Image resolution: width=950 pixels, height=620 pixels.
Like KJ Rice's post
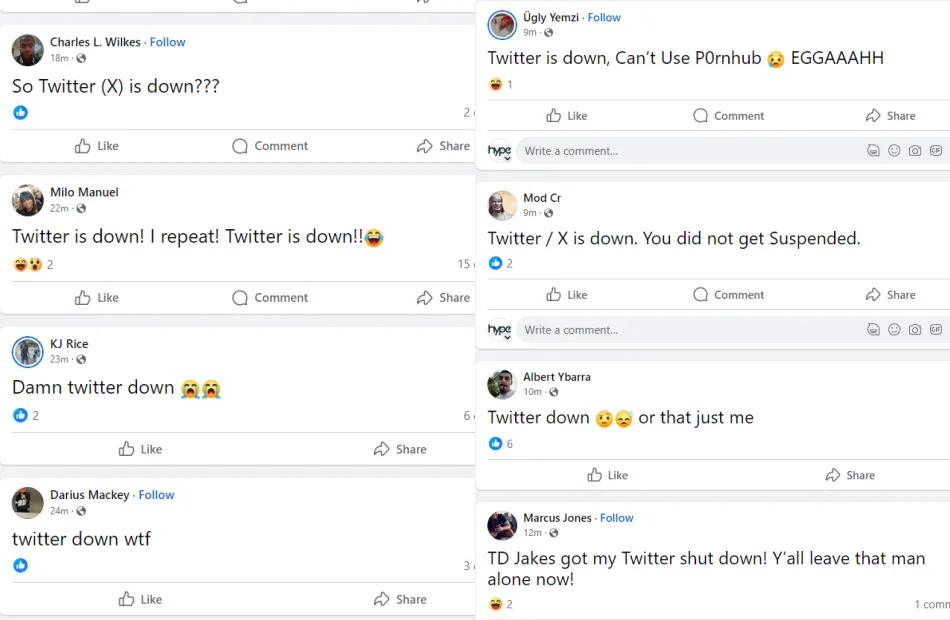[x=140, y=449]
